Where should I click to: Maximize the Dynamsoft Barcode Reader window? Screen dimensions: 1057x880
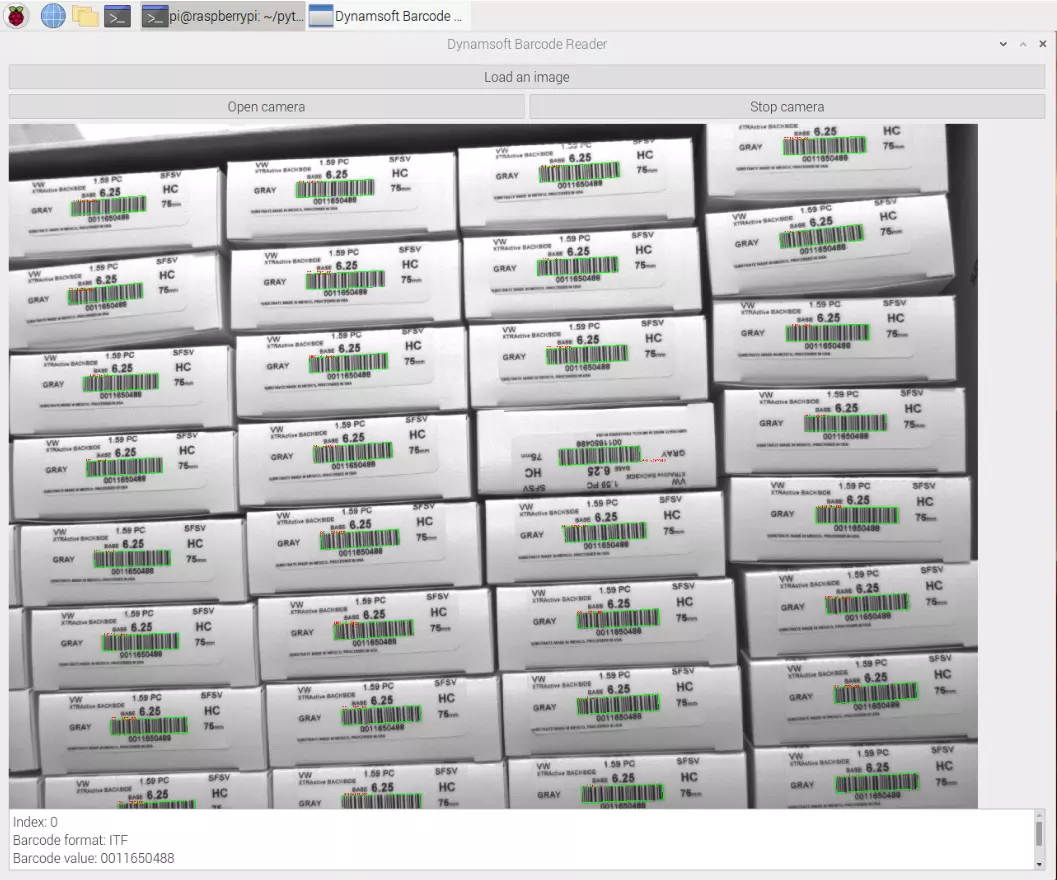[x=1023, y=44]
